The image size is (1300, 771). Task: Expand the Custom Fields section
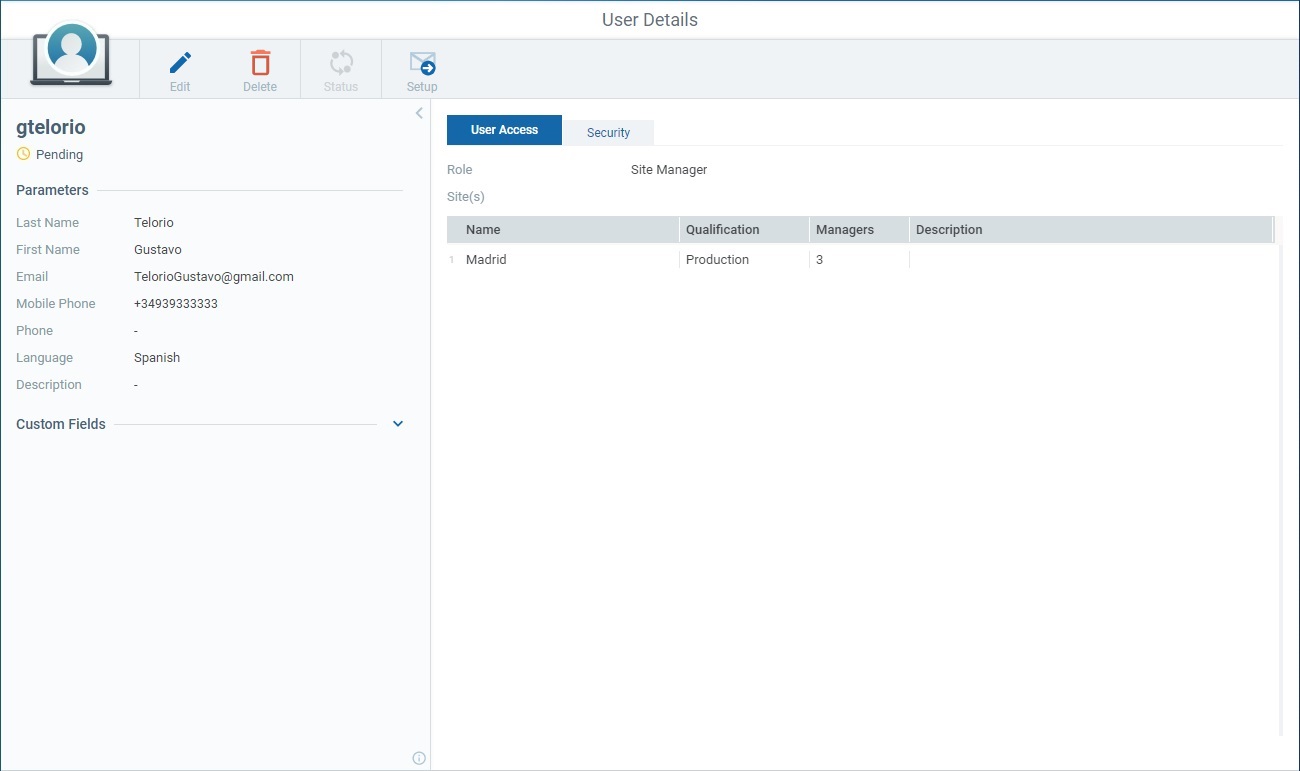click(398, 424)
